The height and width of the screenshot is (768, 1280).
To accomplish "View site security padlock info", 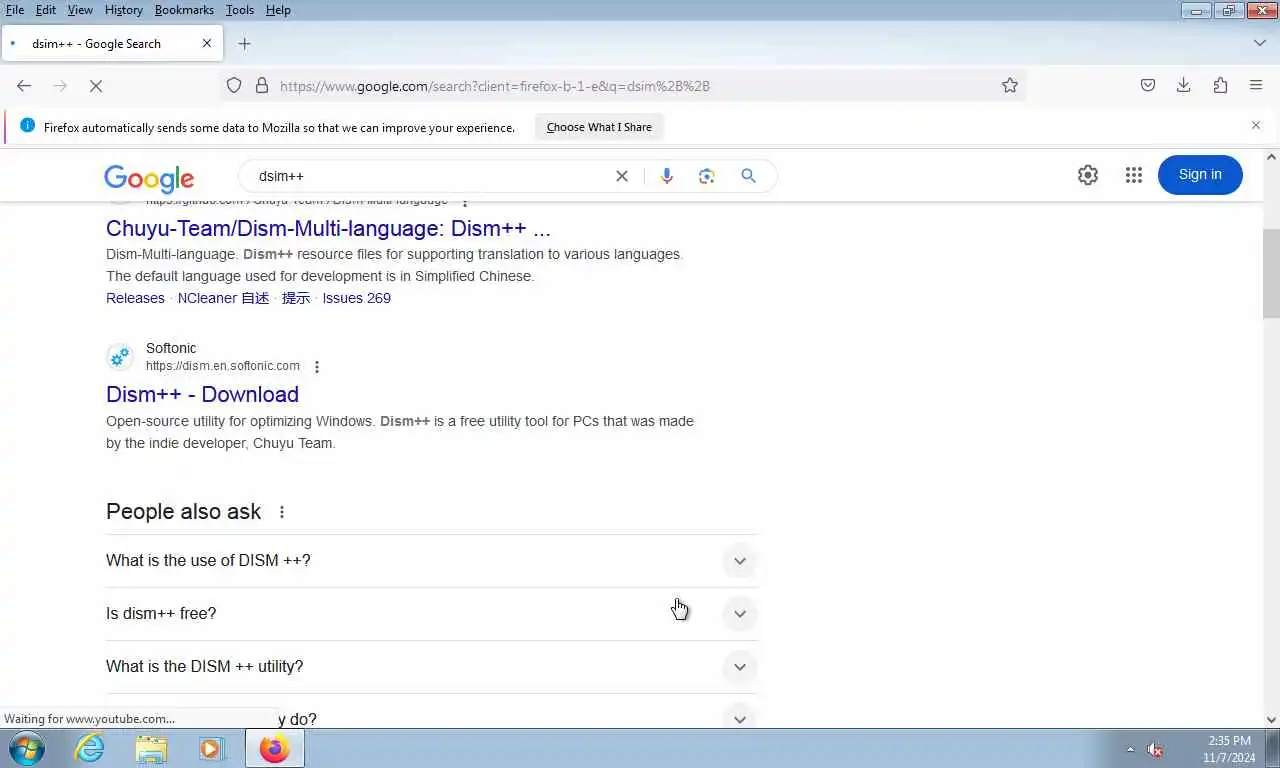I will (262, 86).
